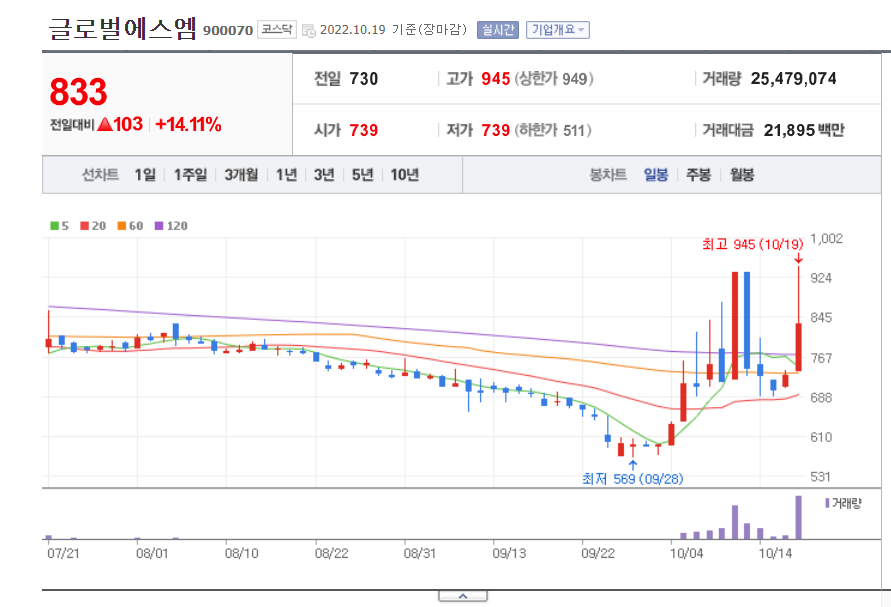Click the 거래량 volume legend marker
891x607 pixels.
click(827, 503)
